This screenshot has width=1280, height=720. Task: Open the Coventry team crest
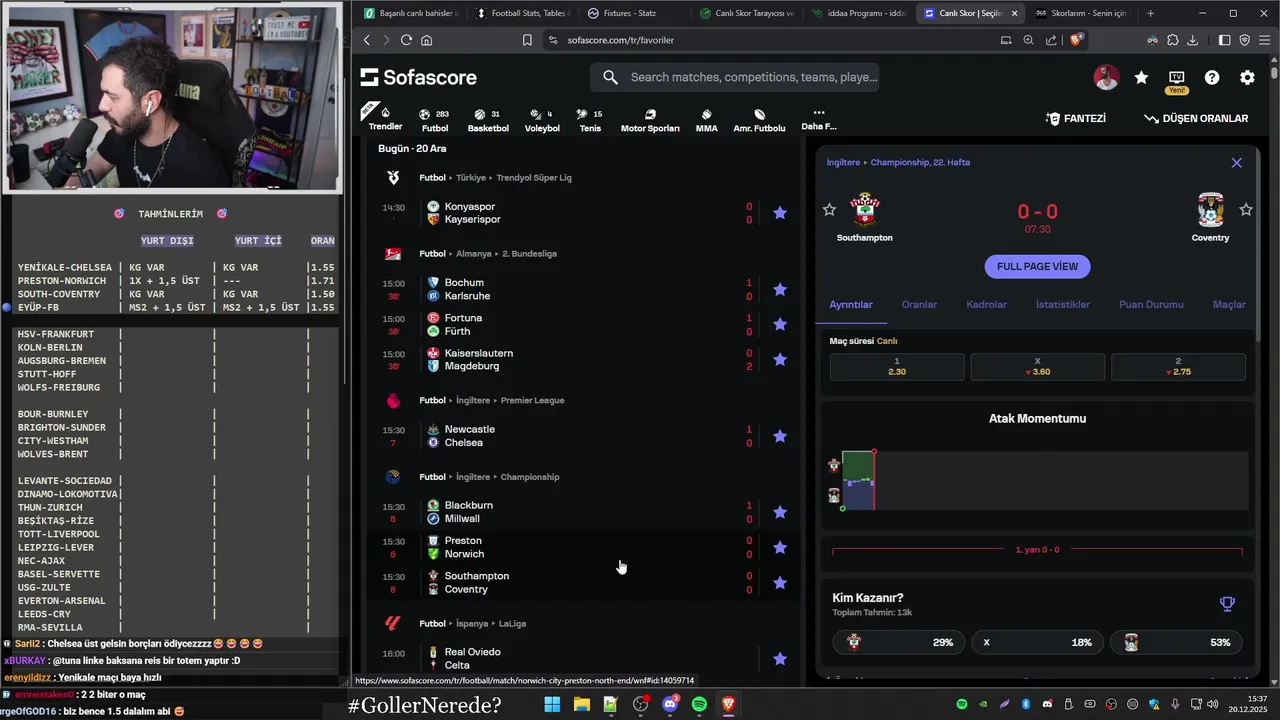tap(1210, 210)
